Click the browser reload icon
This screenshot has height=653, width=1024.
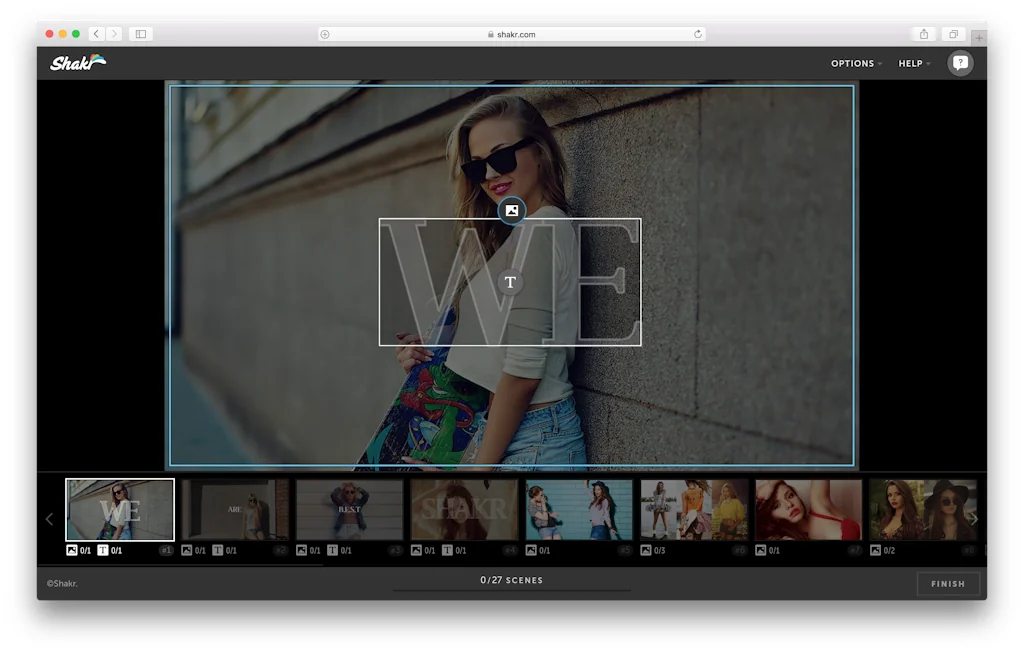(x=697, y=33)
